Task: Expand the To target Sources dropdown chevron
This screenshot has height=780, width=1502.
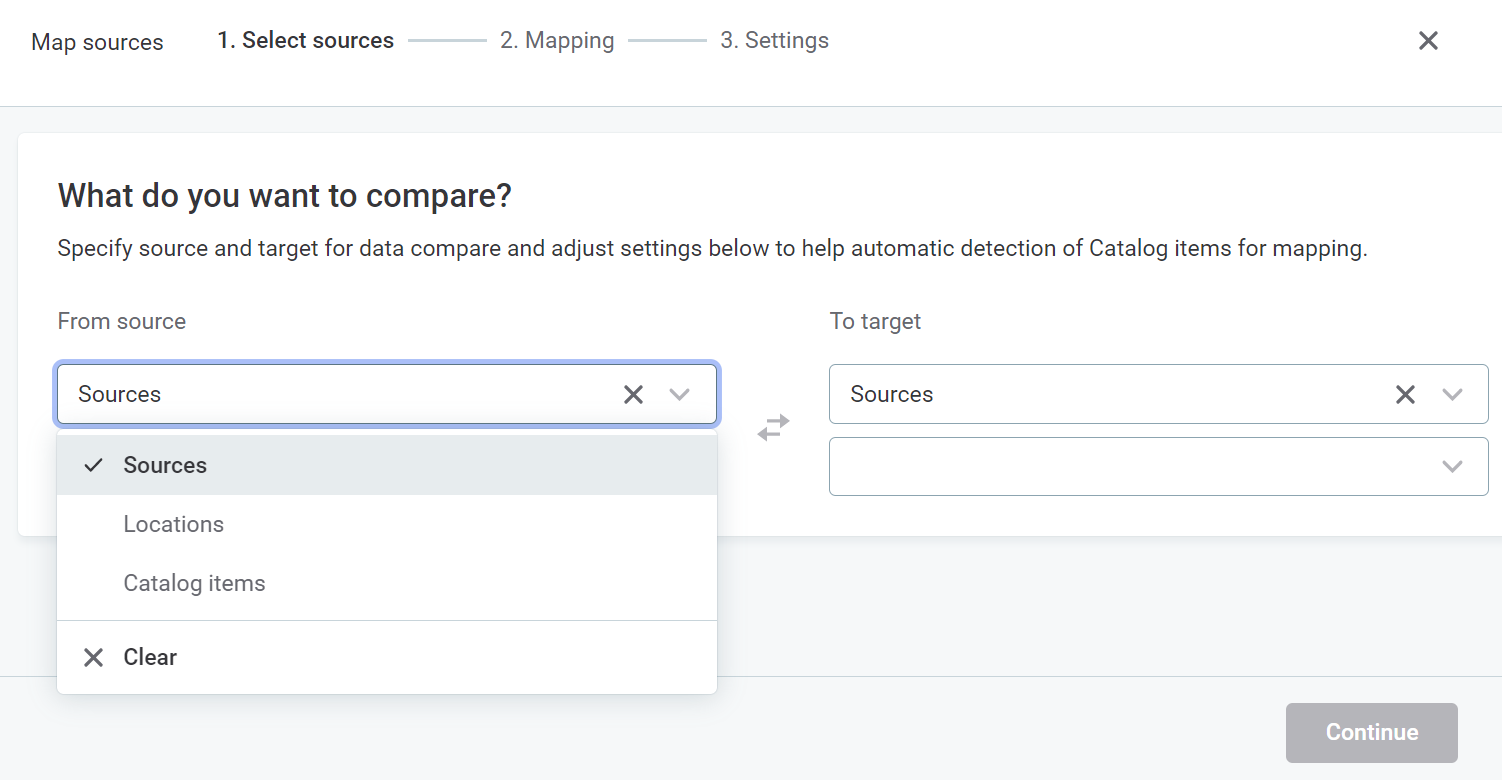Action: 1452,394
